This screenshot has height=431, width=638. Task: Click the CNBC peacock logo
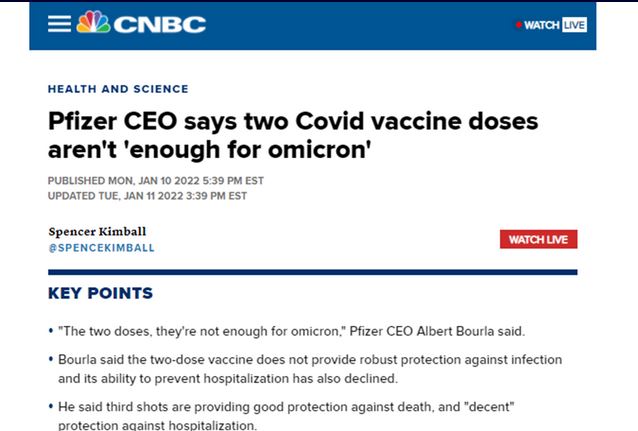[x=94, y=23]
